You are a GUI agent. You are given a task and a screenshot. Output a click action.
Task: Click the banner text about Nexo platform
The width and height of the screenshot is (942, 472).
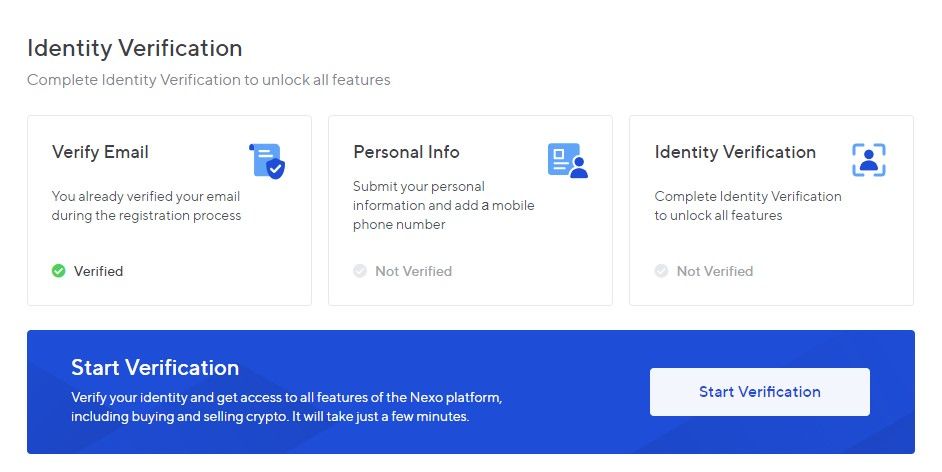point(287,407)
